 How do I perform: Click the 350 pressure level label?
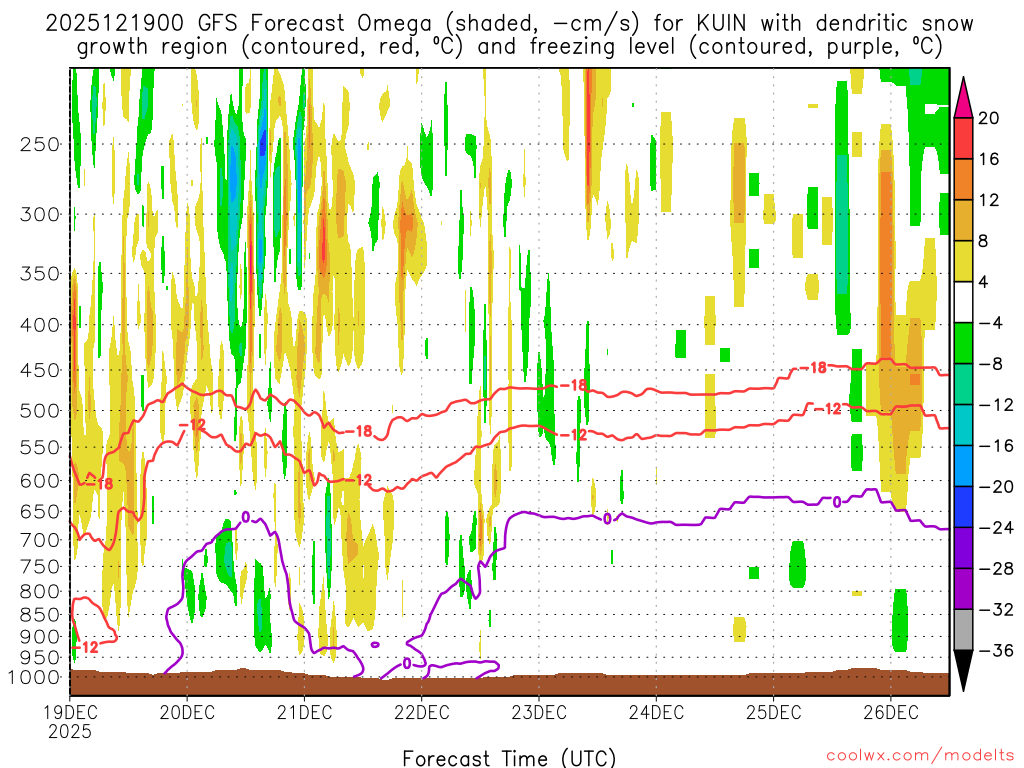click(x=40, y=273)
